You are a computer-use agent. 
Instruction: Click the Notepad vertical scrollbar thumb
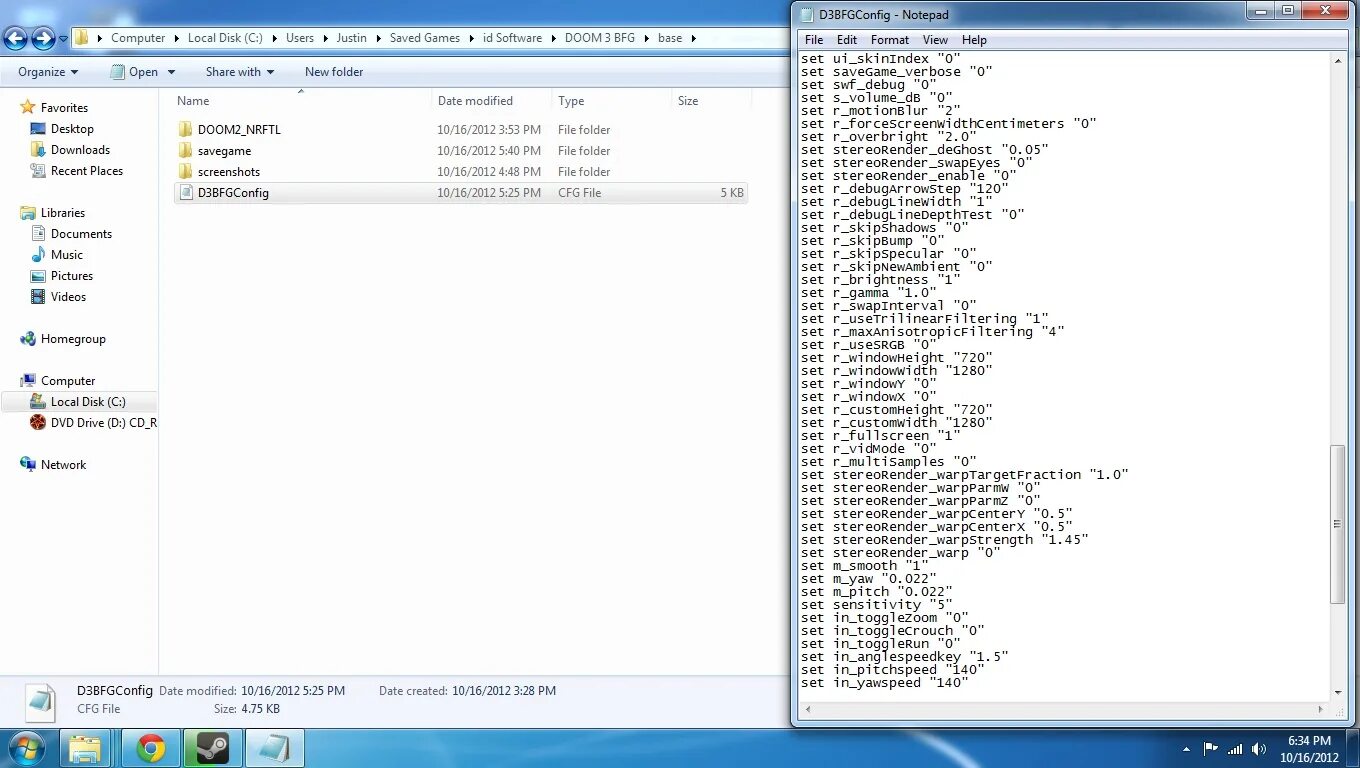1338,524
